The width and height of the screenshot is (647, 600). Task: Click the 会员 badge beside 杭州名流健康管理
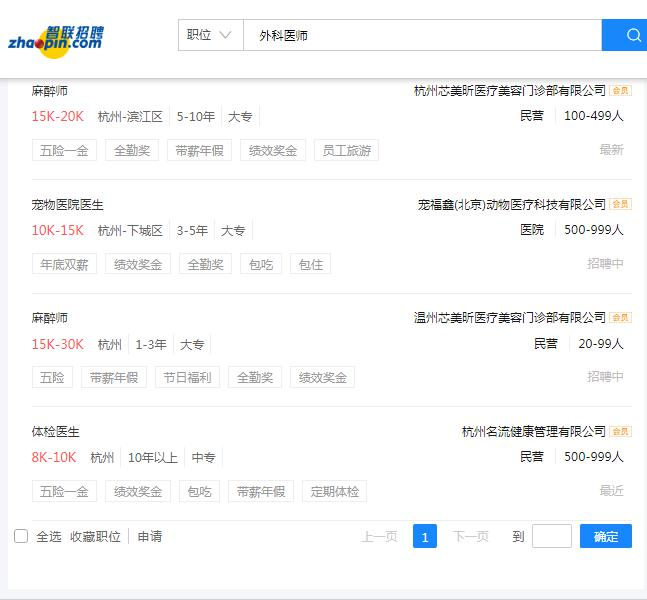point(621,432)
